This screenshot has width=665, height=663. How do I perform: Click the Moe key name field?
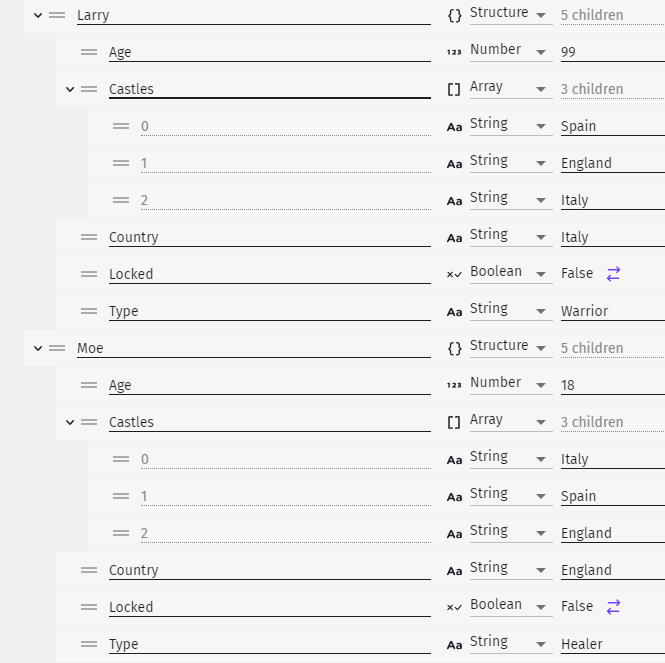[x=254, y=348]
